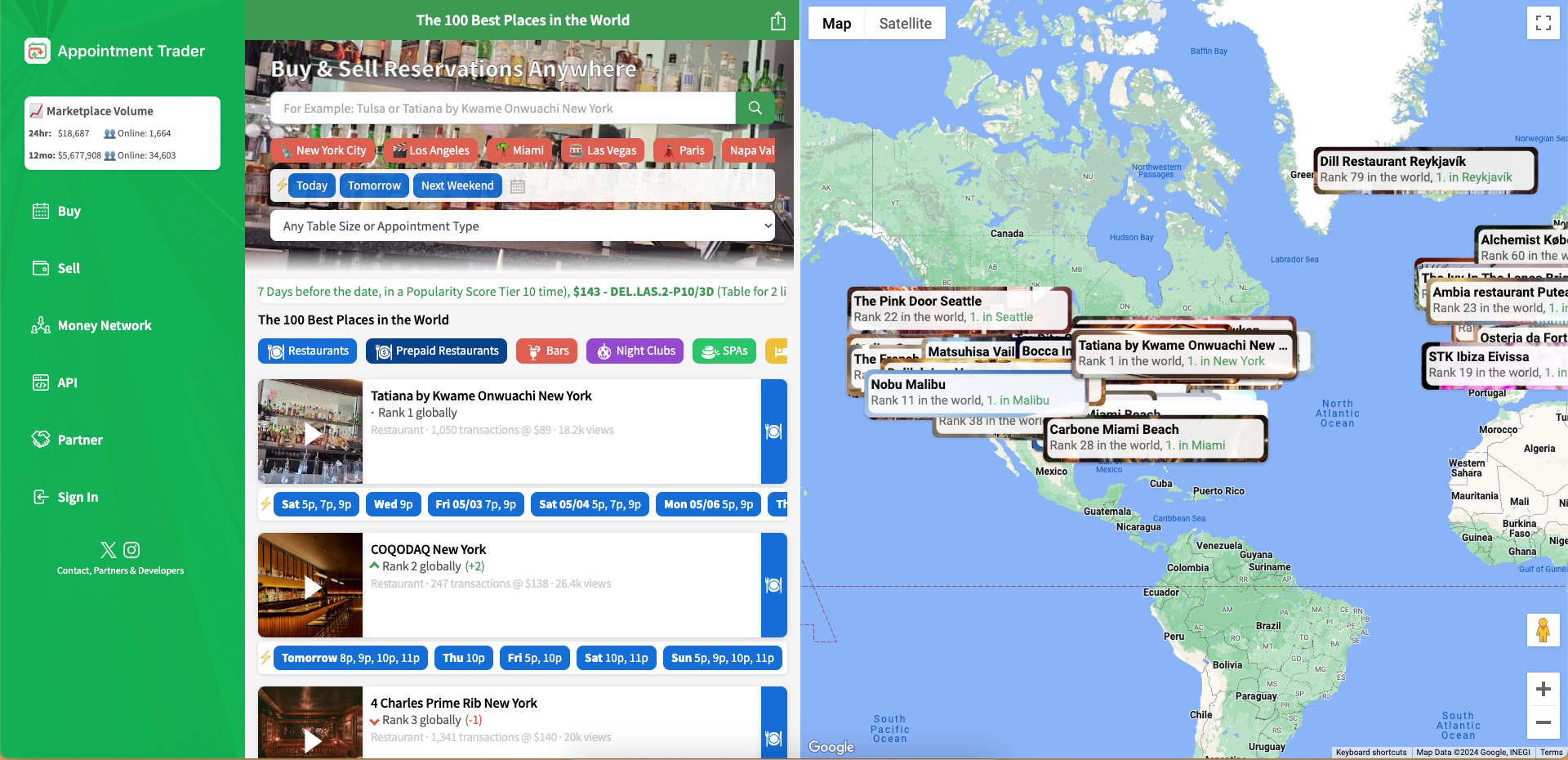1568x760 pixels.
Task: Click the blue restaurant icon on COQODAQ's card
Action: click(x=774, y=585)
